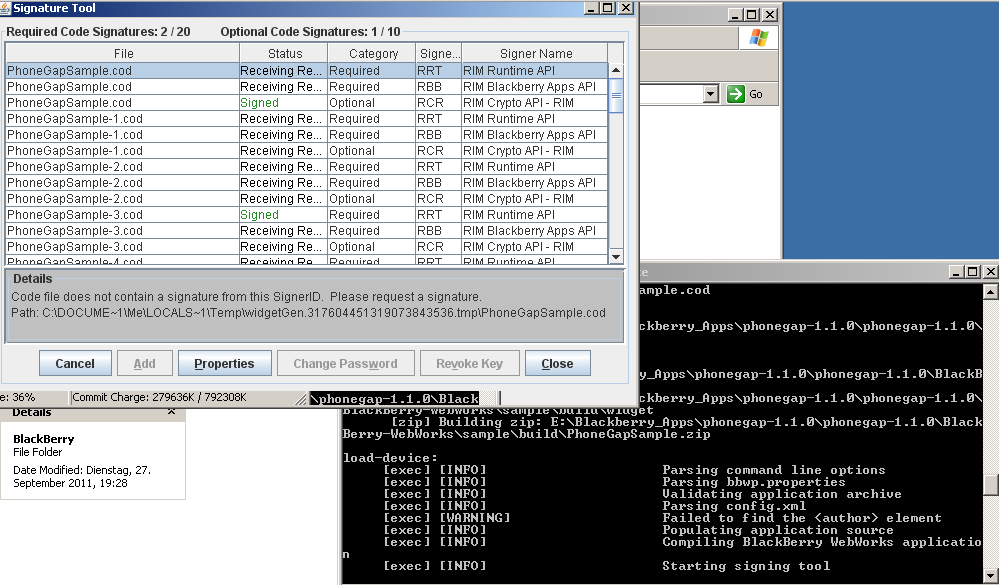Click the 'File Folder' label in Details panel
Viewport: 999px width, 585px height.
coord(38,452)
